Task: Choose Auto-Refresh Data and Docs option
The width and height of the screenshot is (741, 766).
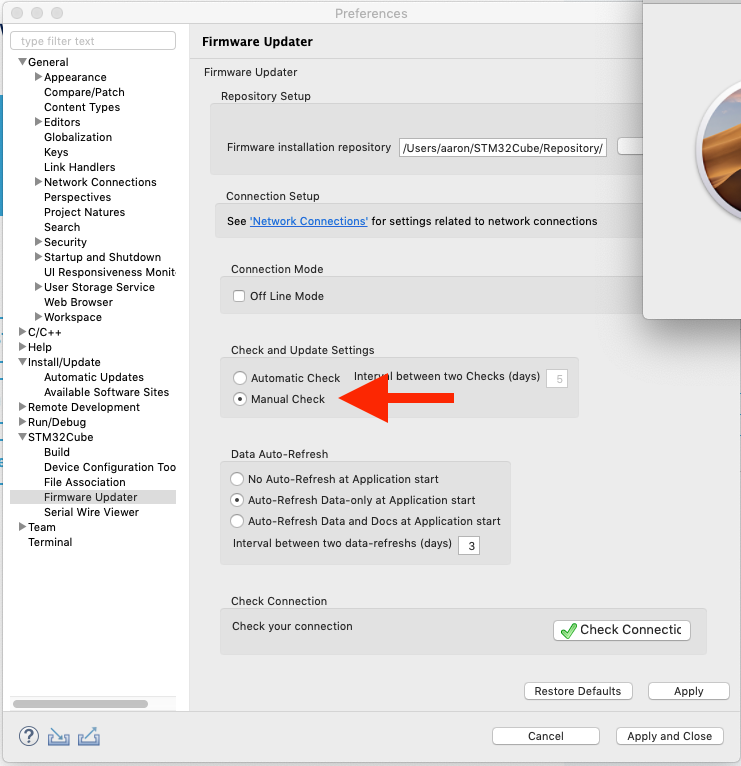Action: pos(237,521)
